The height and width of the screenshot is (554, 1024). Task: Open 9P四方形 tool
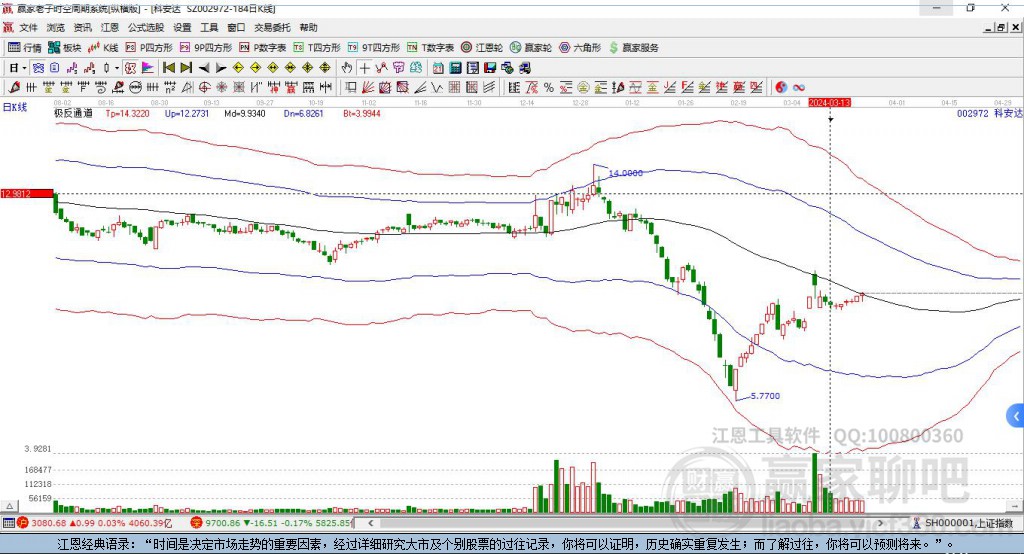pyautogui.click(x=206, y=48)
